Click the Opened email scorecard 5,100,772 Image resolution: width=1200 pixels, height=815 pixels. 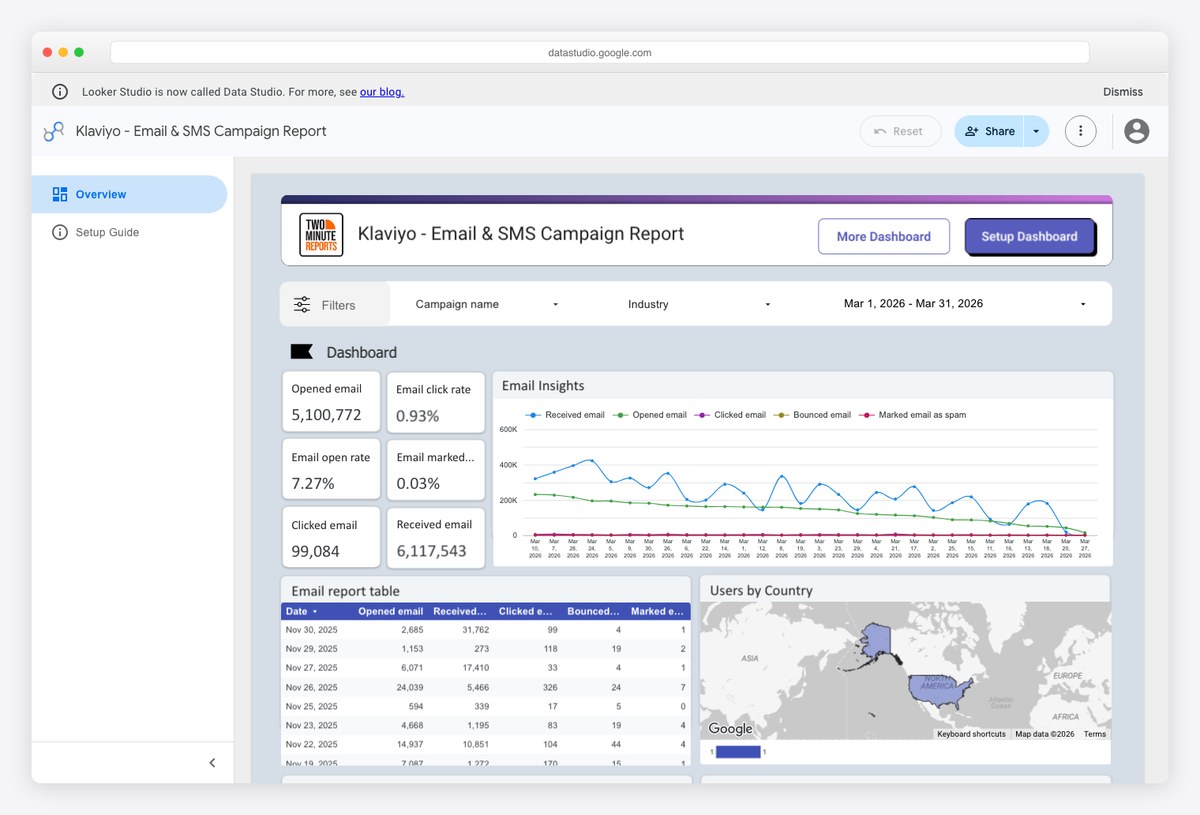click(x=331, y=402)
